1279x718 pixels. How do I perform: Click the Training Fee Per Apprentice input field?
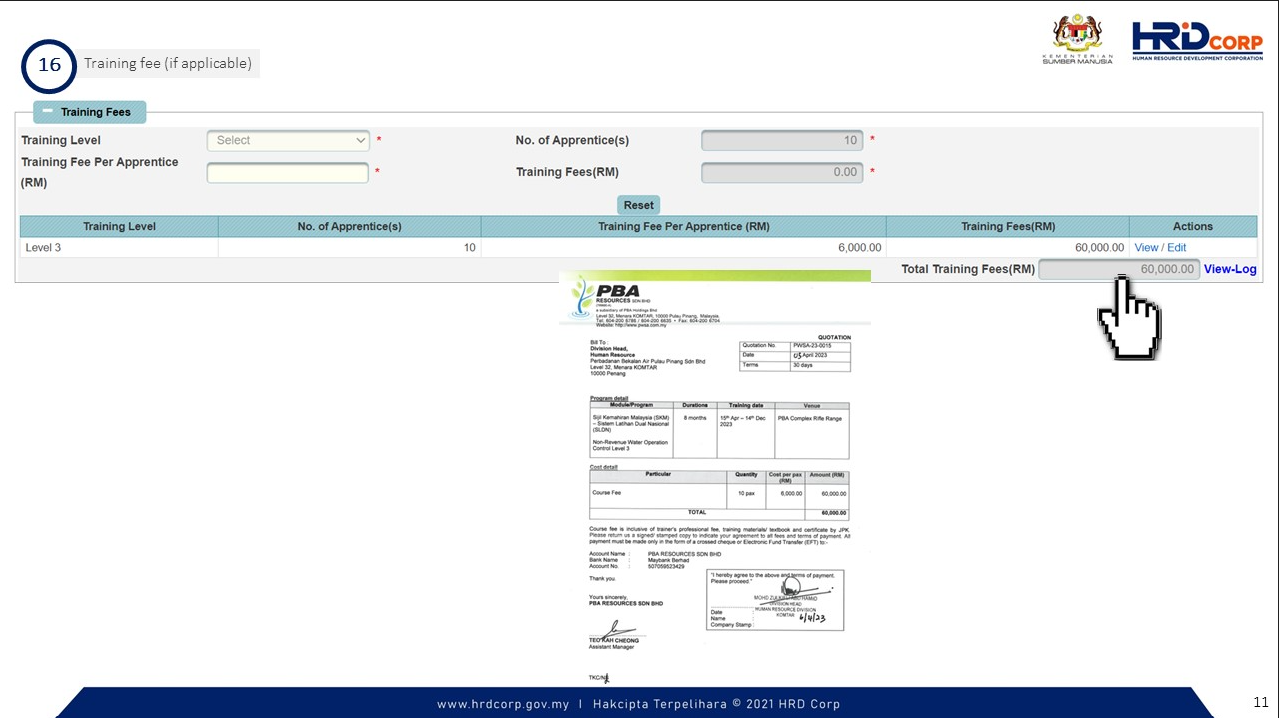click(x=288, y=173)
